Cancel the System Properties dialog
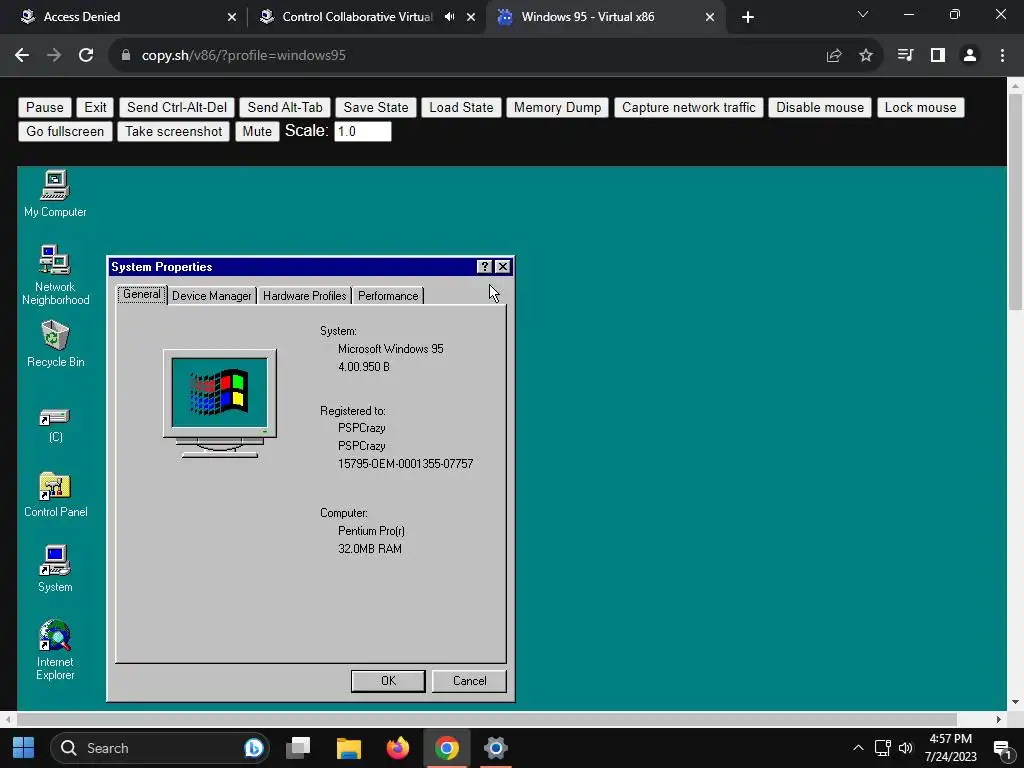 click(x=469, y=680)
